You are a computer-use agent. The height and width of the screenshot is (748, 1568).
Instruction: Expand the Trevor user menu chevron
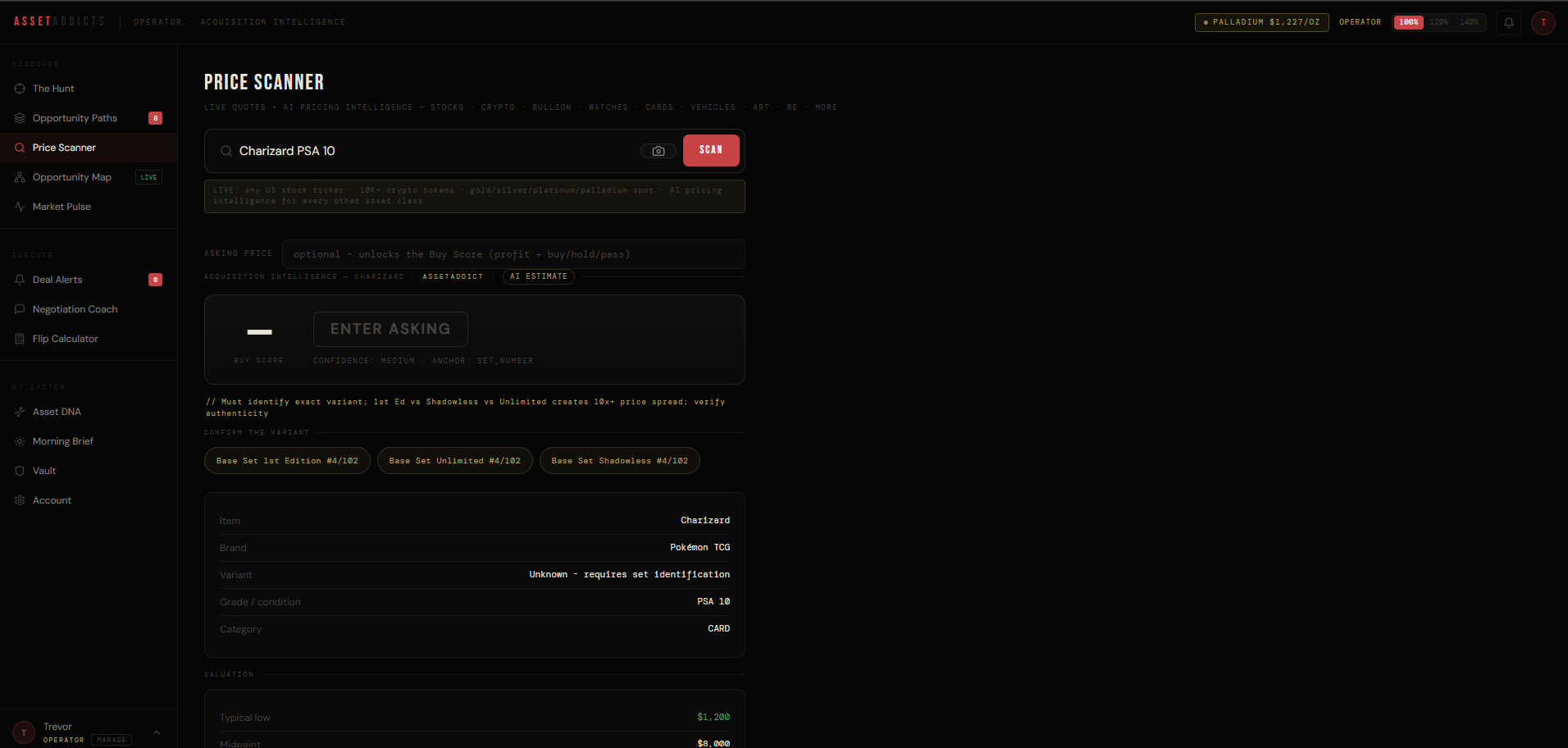pos(157,732)
